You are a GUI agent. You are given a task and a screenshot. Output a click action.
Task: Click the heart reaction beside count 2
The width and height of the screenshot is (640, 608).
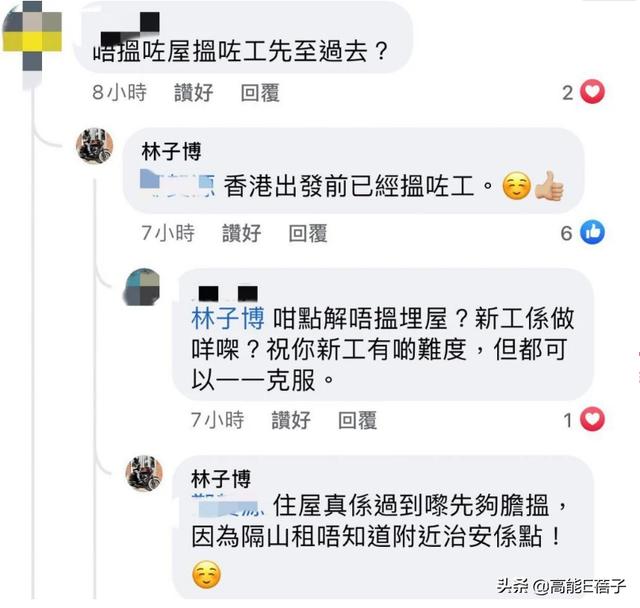(x=592, y=91)
